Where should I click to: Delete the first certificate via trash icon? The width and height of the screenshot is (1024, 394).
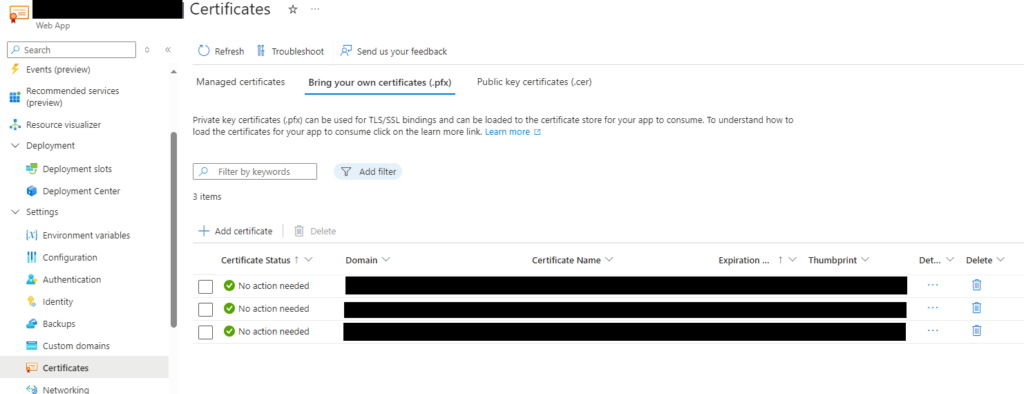coord(976,285)
